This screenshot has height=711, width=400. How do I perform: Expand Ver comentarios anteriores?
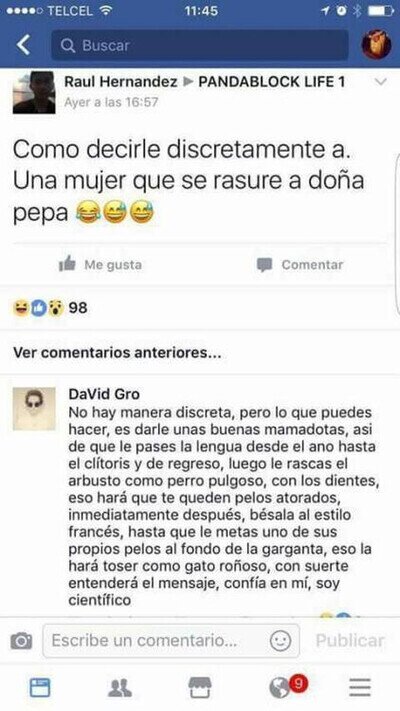tap(117, 352)
